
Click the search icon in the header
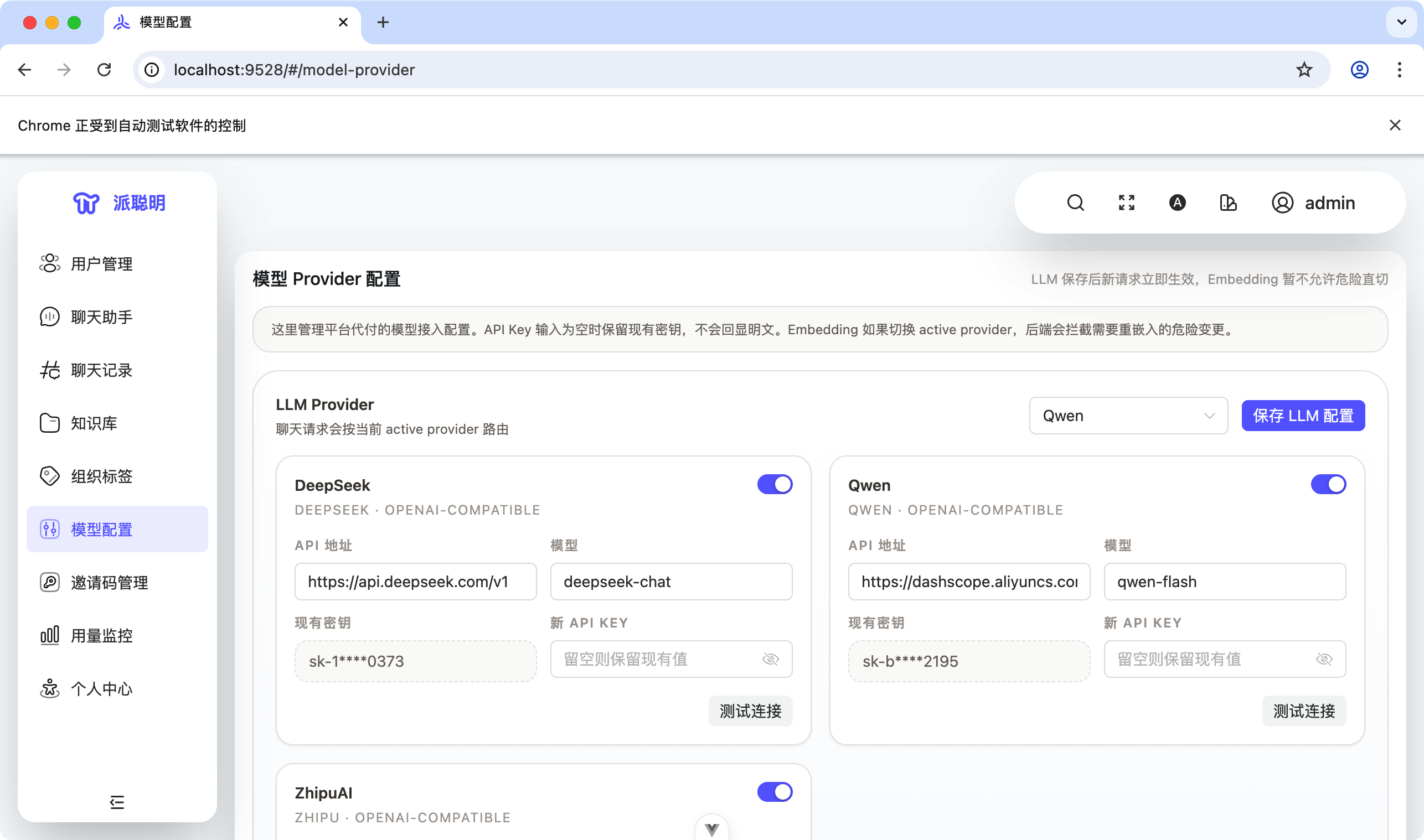click(x=1075, y=203)
